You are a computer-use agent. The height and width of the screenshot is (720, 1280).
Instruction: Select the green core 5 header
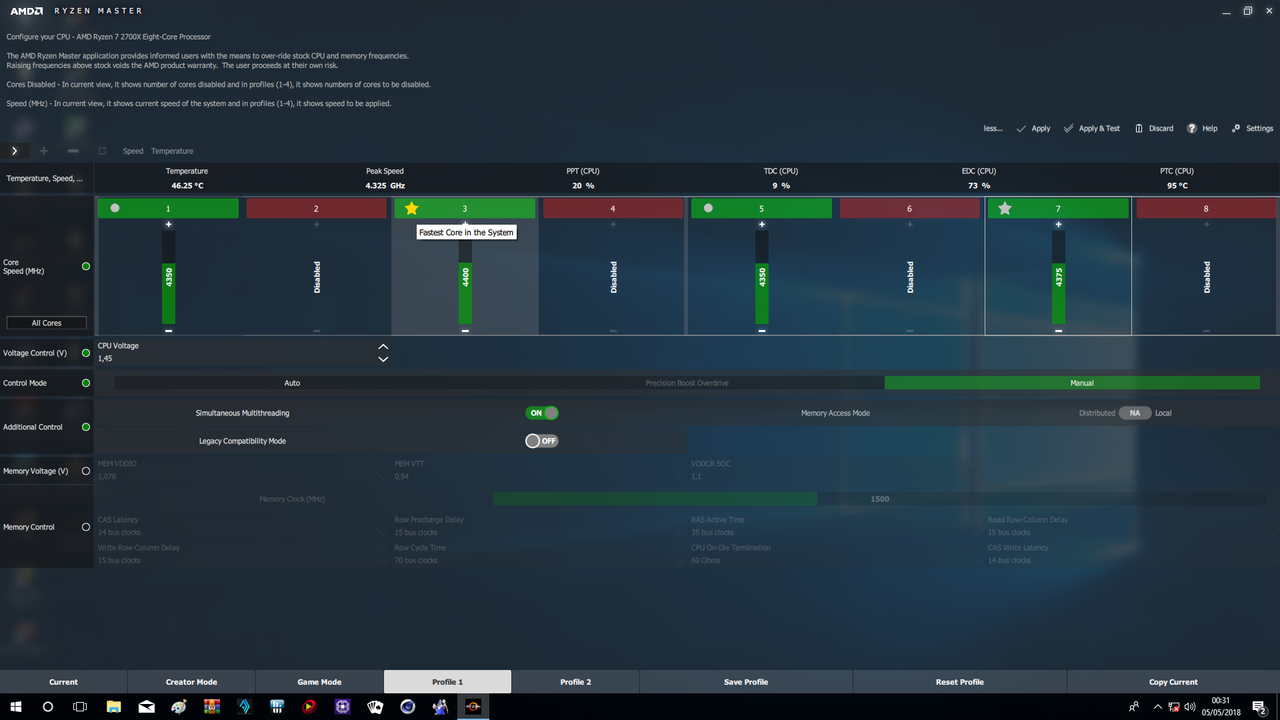pyautogui.click(x=761, y=208)
